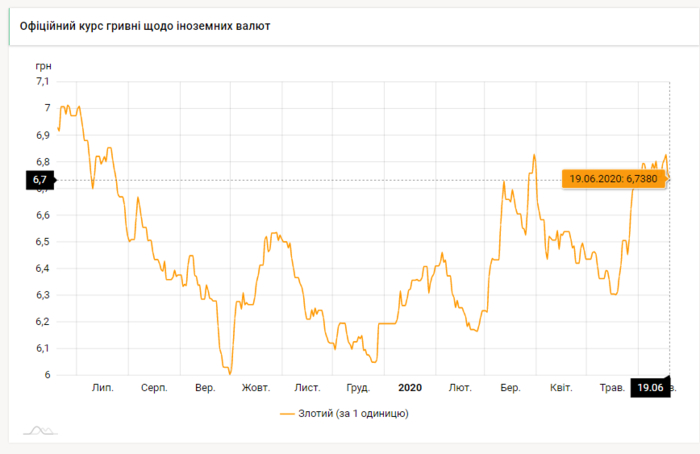Viewport: 700px width, 454px height.
Task: Click the Лист. x-axis label
Action: click(x=307, y=387)
